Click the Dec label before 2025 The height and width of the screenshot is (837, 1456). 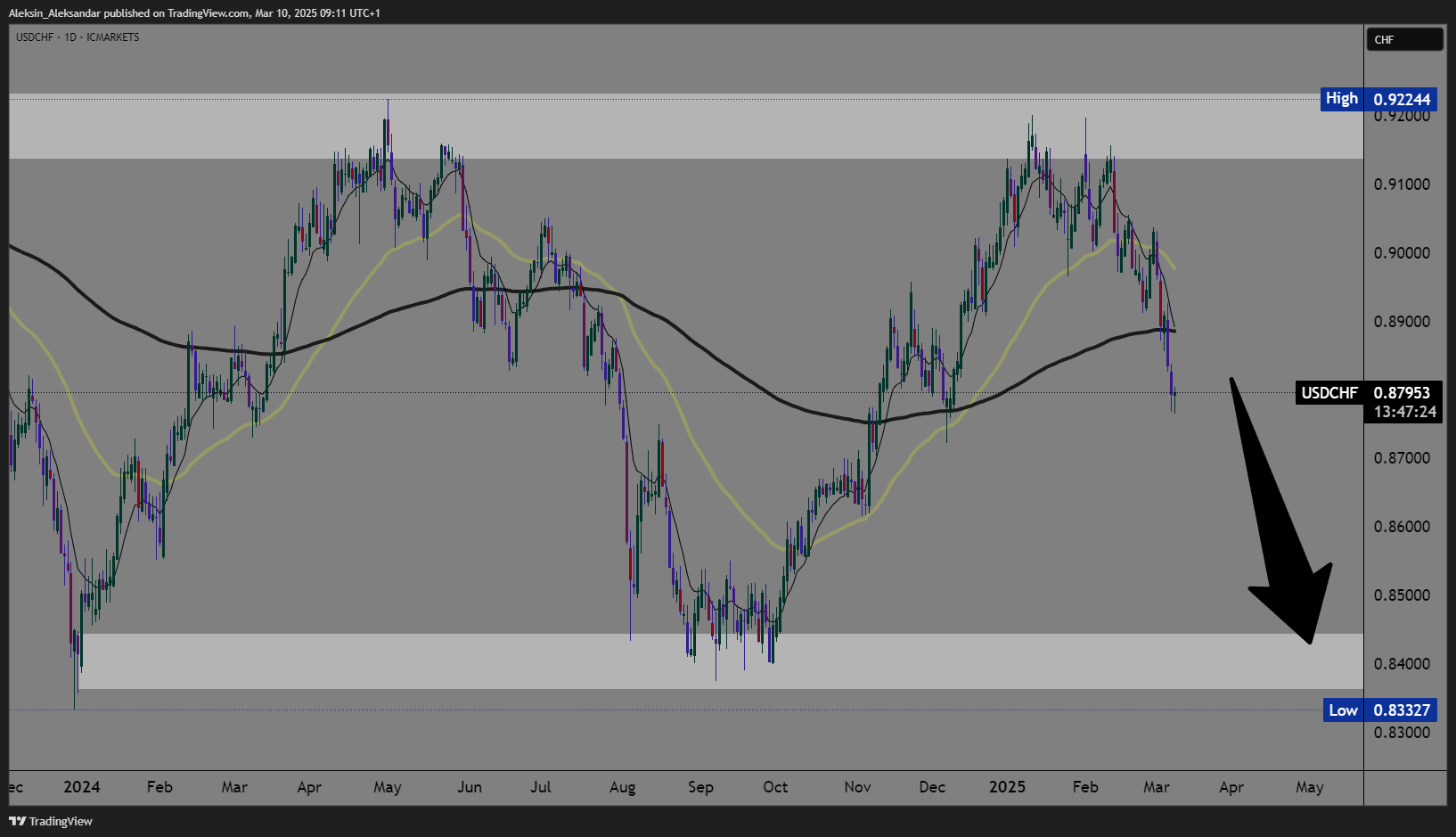932,787
